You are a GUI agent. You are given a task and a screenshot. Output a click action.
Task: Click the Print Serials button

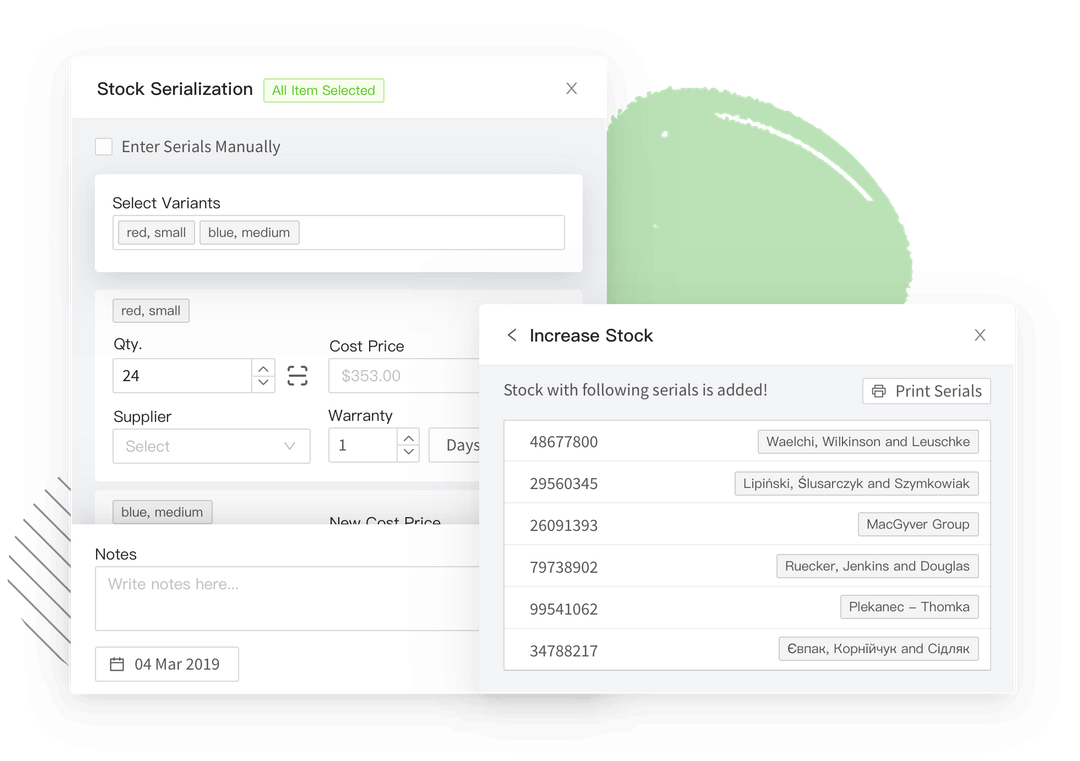tap(926, 391)
